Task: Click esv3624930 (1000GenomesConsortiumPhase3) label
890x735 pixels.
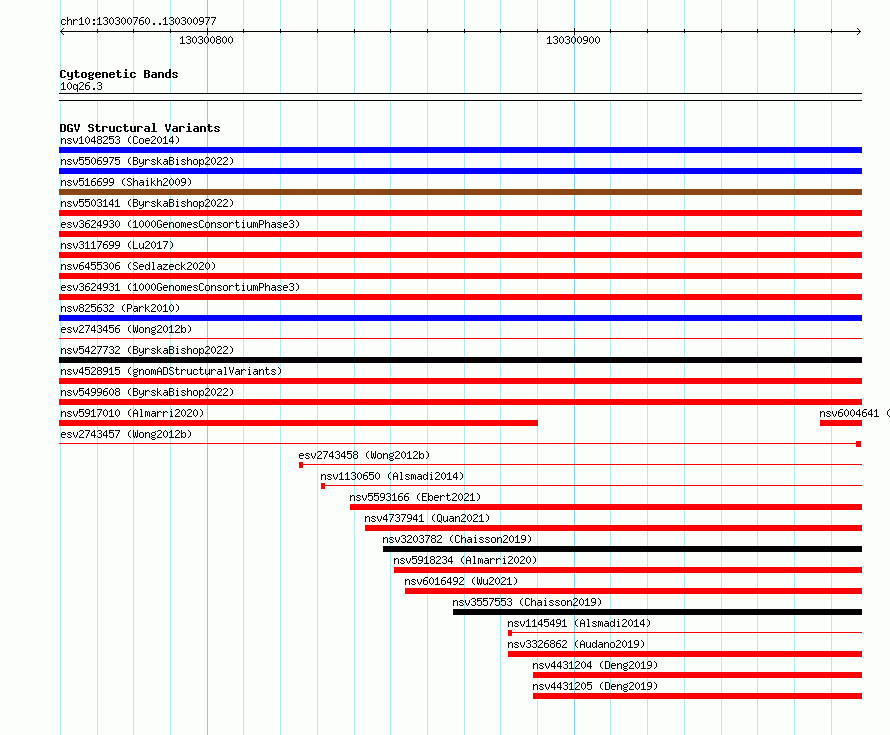Action: (x=180, y=224)
